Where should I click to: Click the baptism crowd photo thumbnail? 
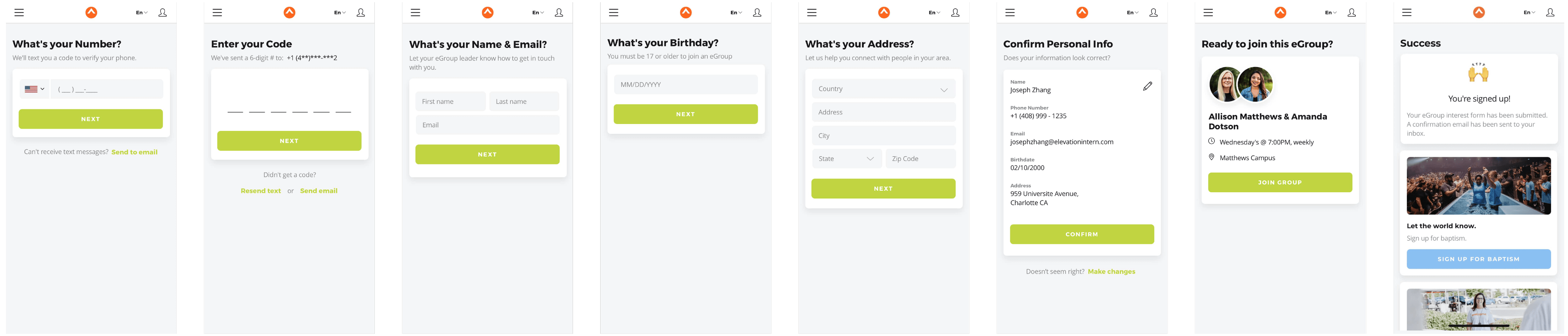[1478, 185]
